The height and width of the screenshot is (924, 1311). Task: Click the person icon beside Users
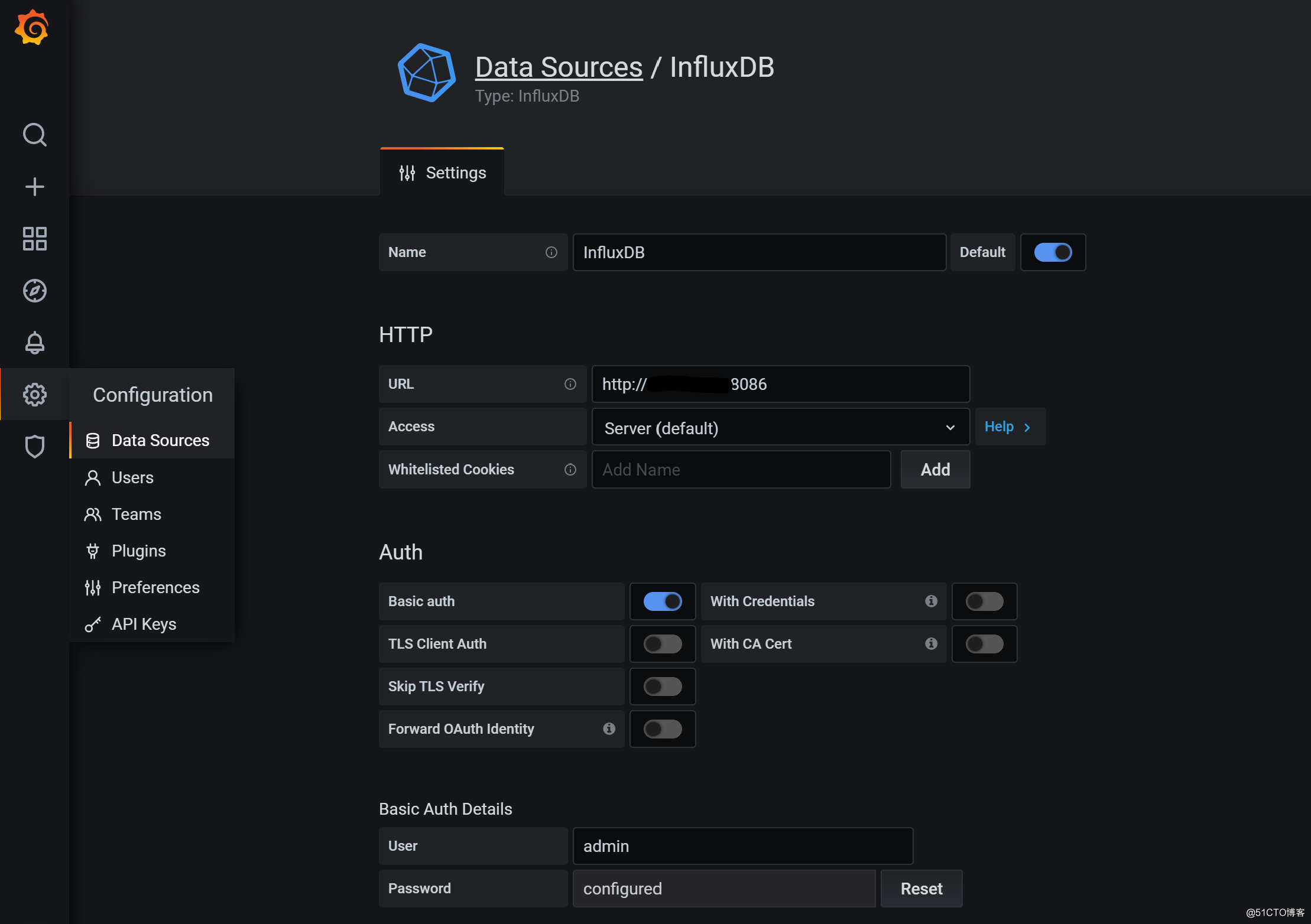tap(92, 477)
